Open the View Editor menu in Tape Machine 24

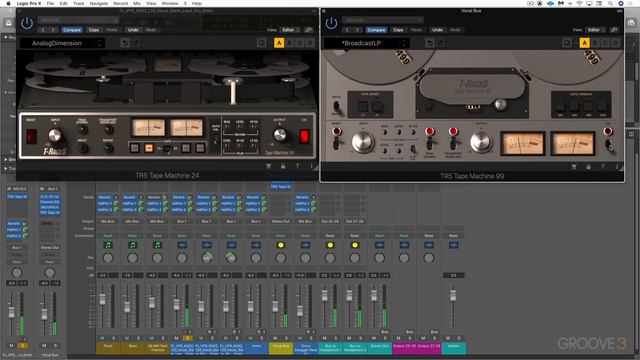click(x=290, y=30)
